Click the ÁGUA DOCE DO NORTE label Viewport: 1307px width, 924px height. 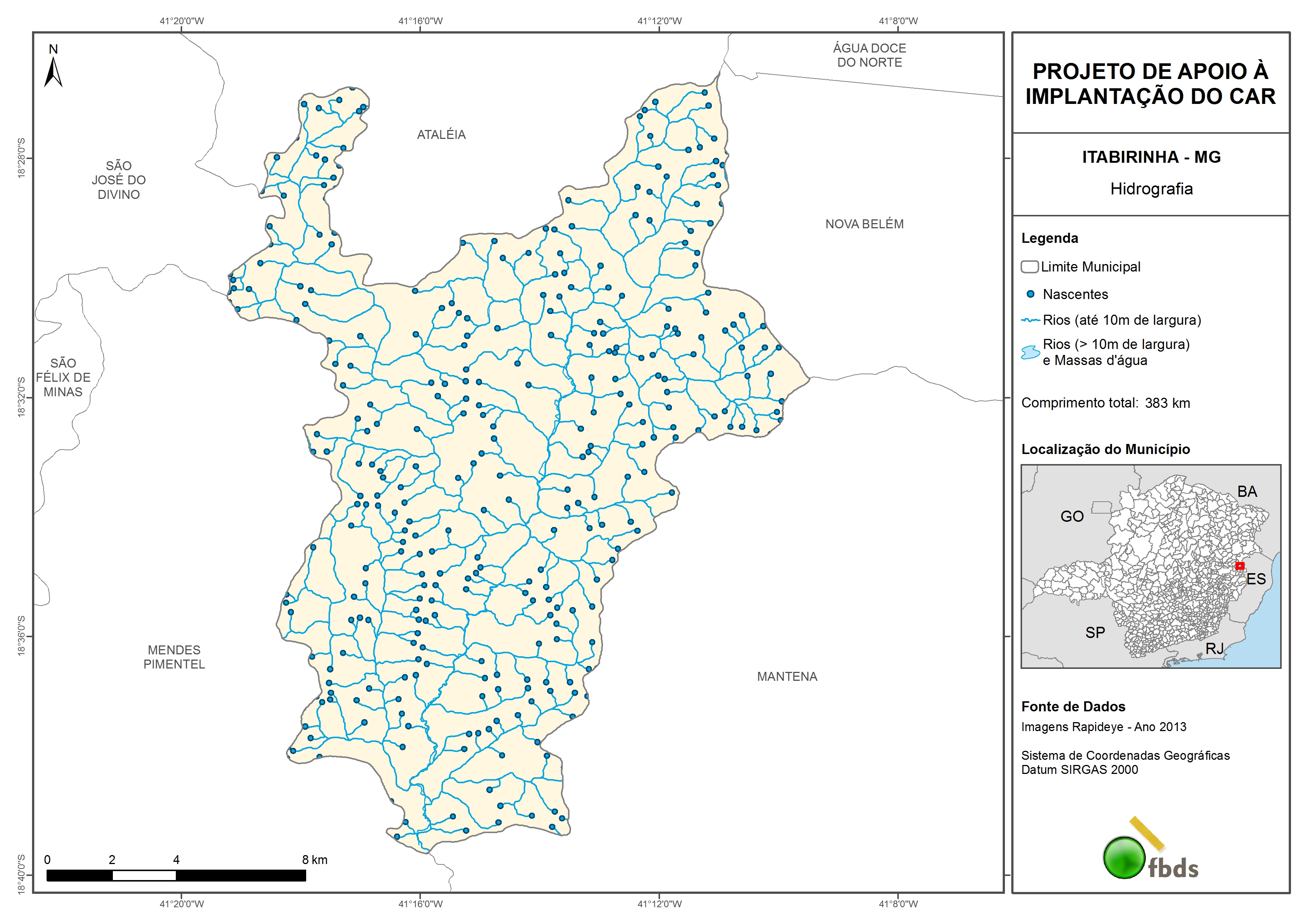pyautogui.click(x=869, y=55)
